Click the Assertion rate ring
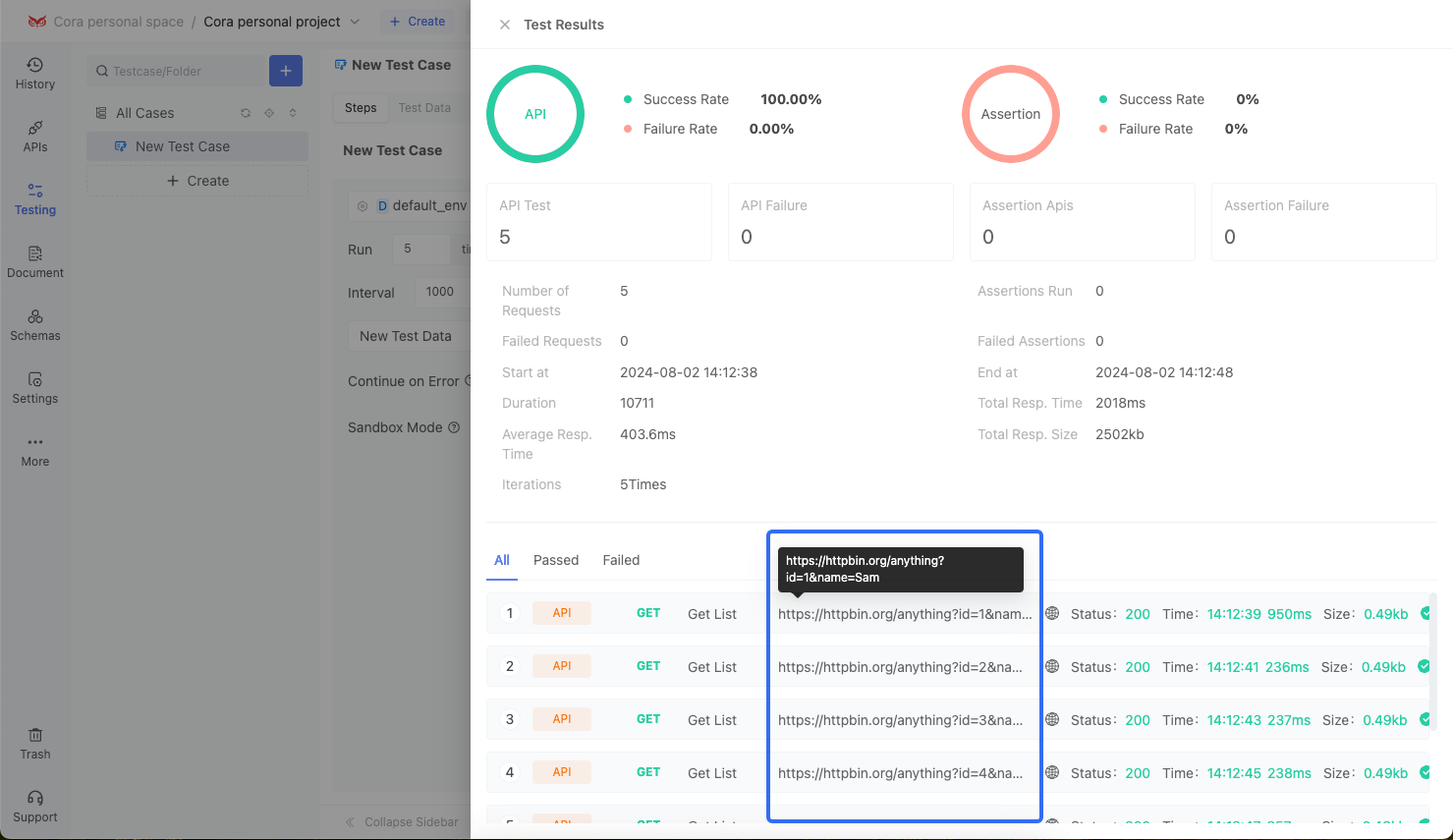Screen dimensions: 1453x840 pyautogui.click(x=1011, y=114)
